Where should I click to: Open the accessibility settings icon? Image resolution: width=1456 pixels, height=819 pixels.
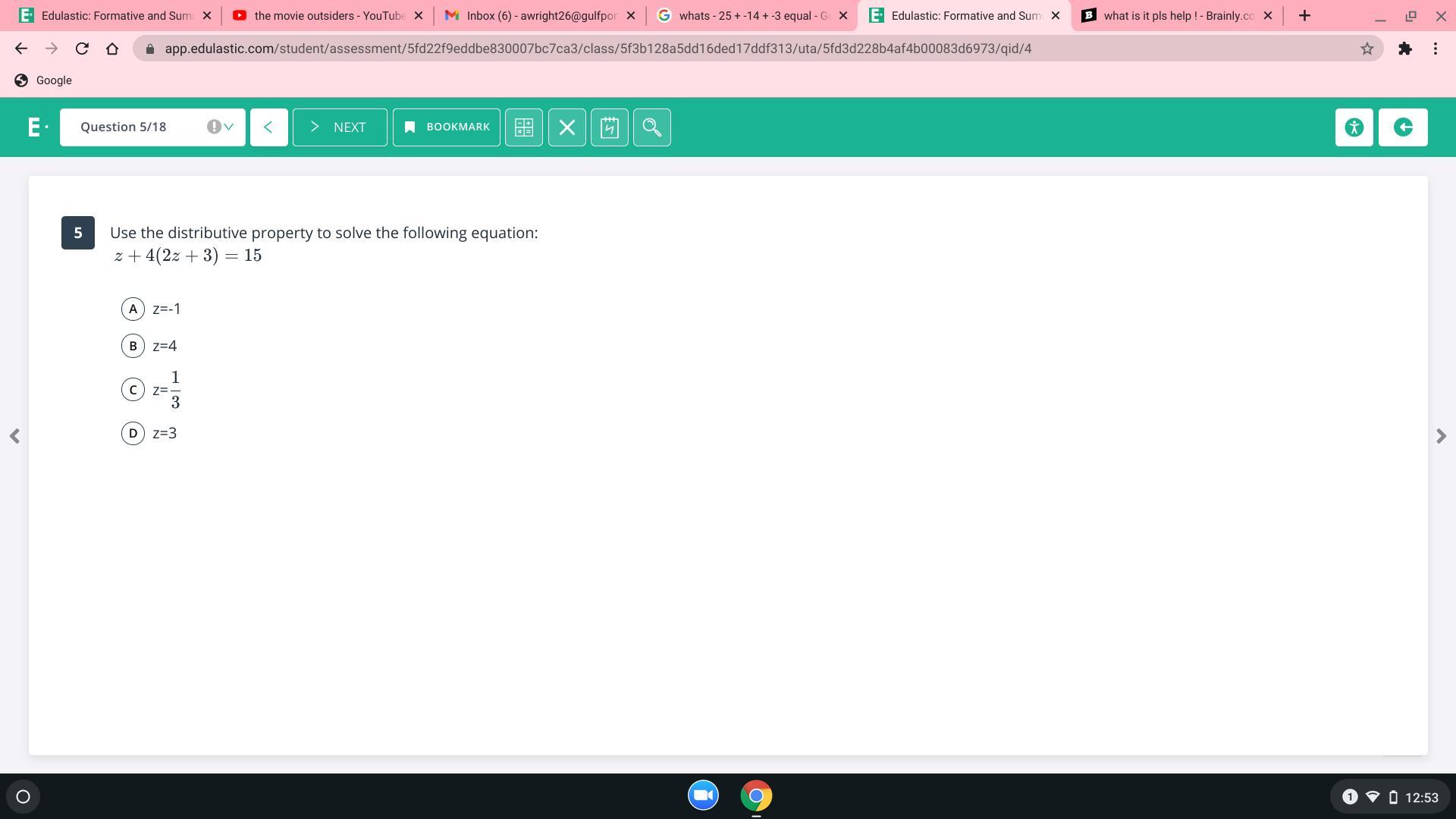click(1354, 127)
